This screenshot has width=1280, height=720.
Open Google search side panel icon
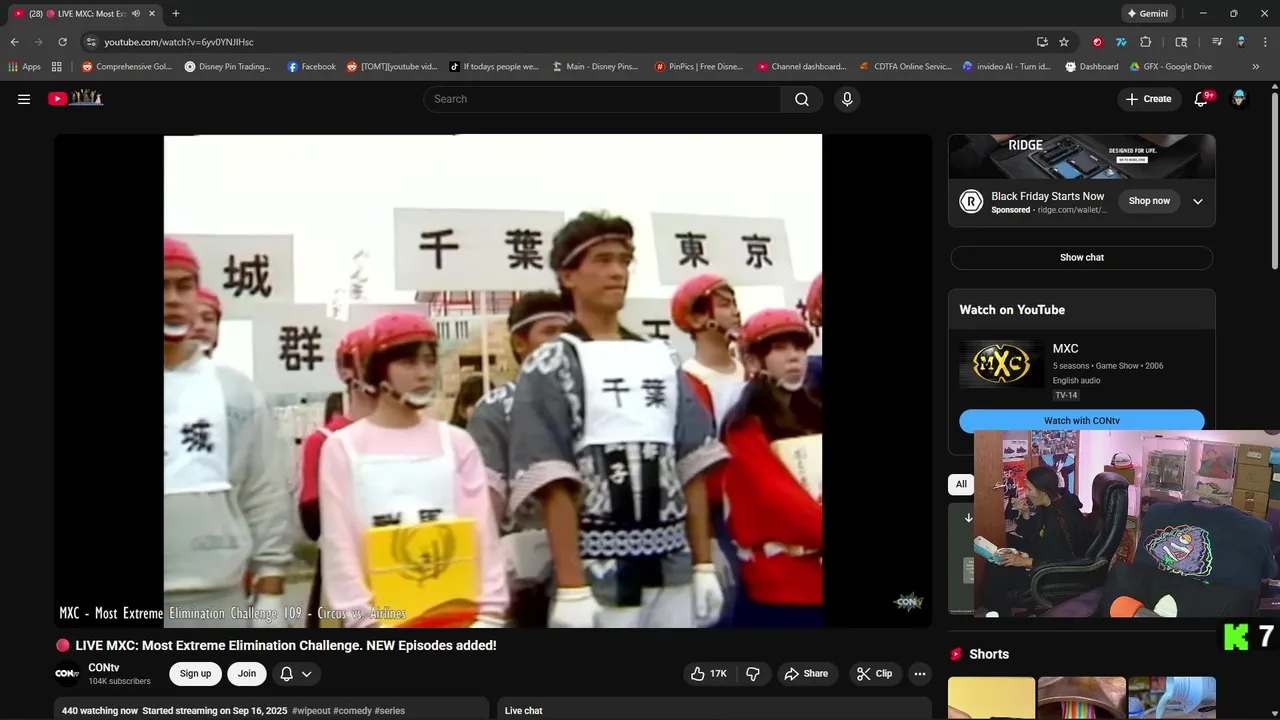1181,42
